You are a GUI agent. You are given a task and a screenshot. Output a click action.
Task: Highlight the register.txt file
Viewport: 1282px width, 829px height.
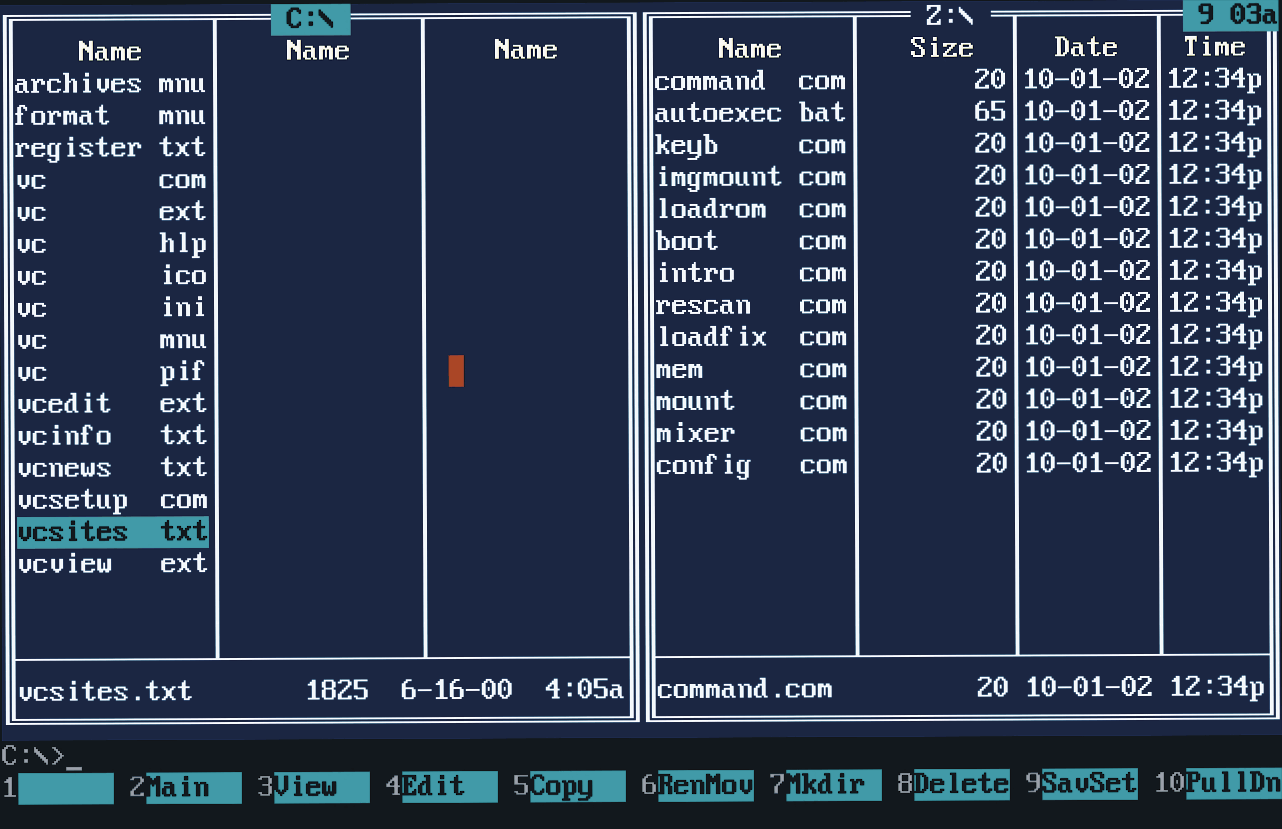pyautogui.click(x=112, y=148)
